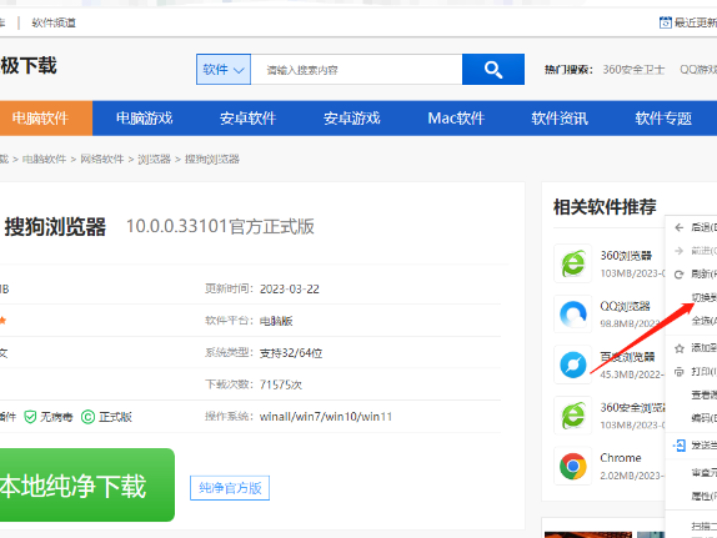
Task: Click hot search 360安全卫士
Action: click(x=633, y=69)
